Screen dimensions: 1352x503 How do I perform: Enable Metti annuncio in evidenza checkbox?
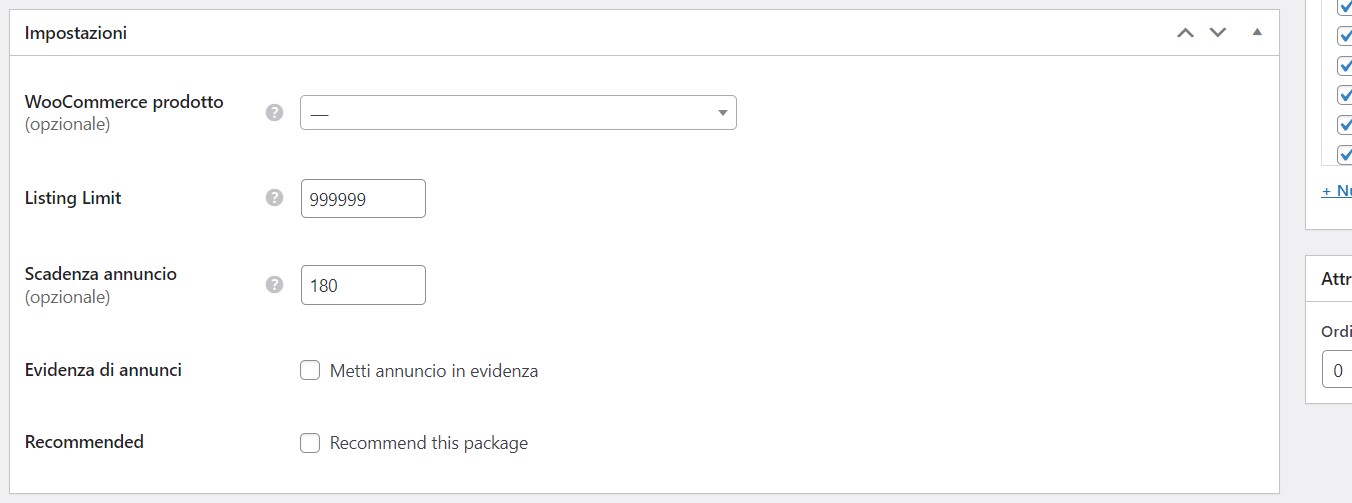coord(310,371)
